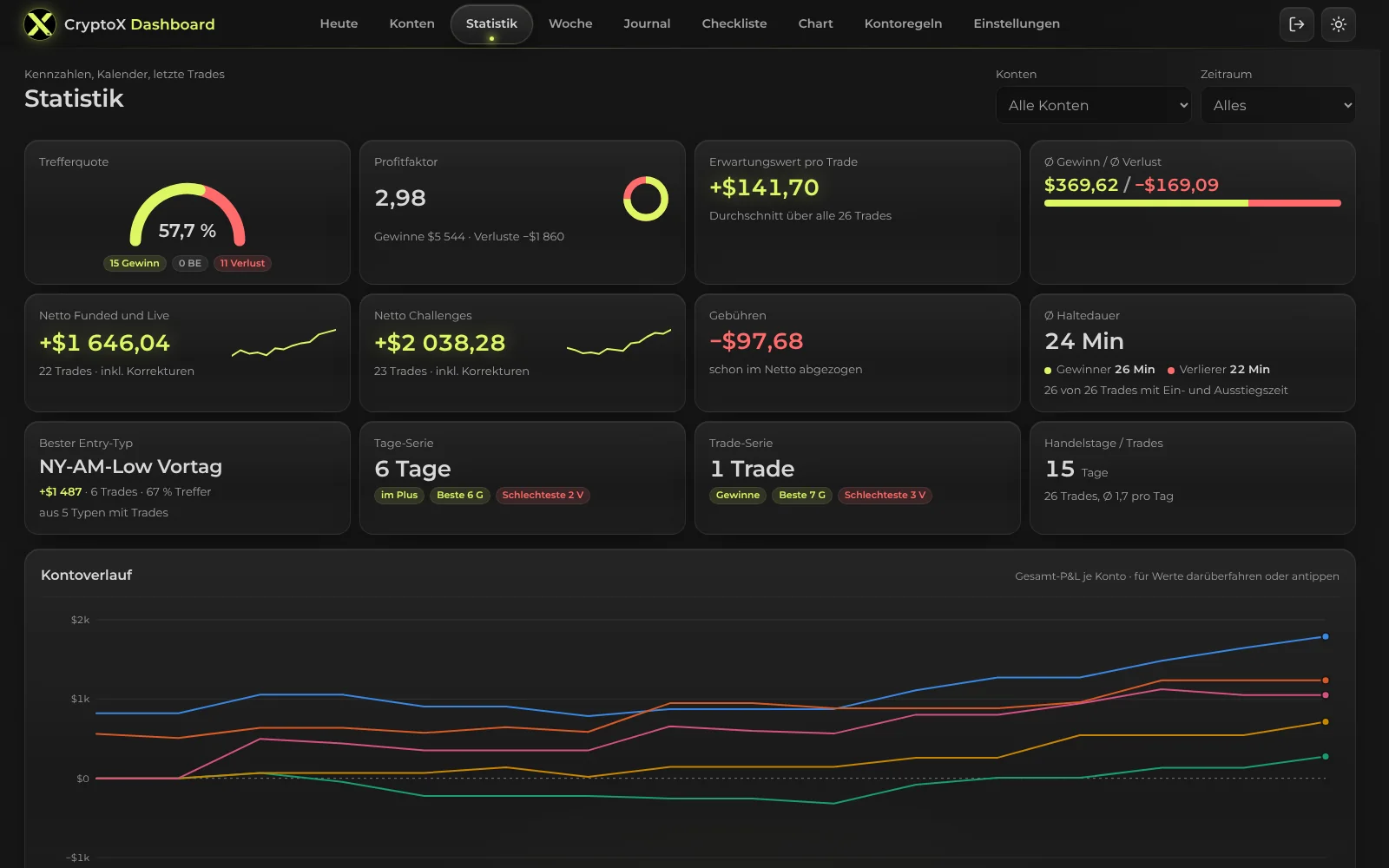Viewport: 1389px width, 868px height.
Task: Click the $2k axis label
Action: [x=80, y=620]
